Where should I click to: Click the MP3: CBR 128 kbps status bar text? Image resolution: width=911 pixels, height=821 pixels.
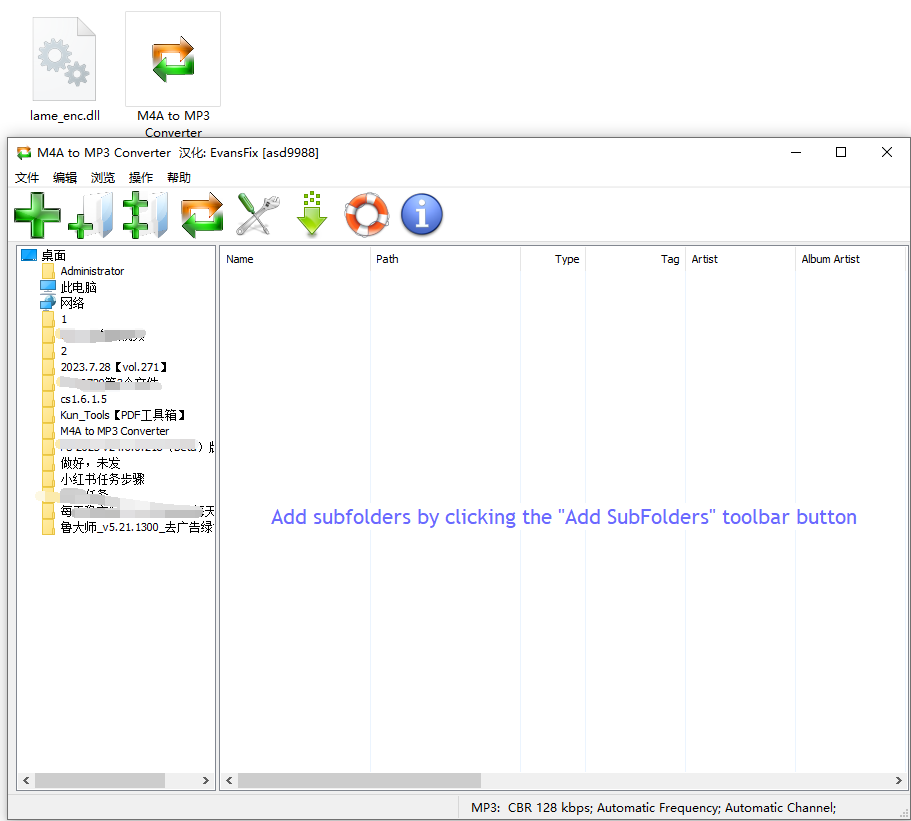pos(653,808)
